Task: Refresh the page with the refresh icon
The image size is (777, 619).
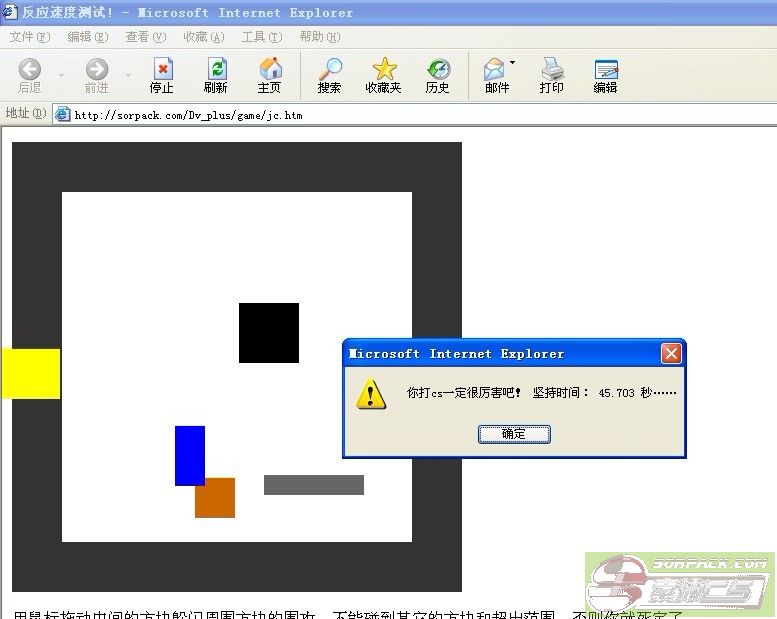Action: [216, 69]
